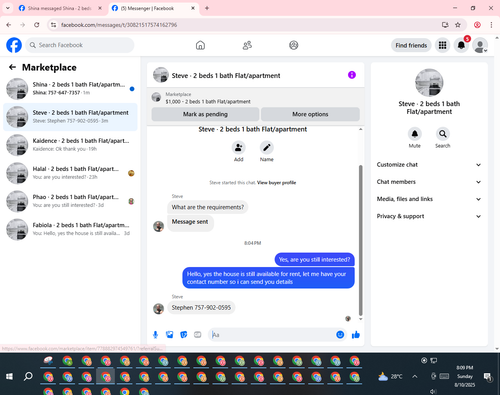
Task: Open the Windows notification center icon
Action: click(x=488, y=377)
